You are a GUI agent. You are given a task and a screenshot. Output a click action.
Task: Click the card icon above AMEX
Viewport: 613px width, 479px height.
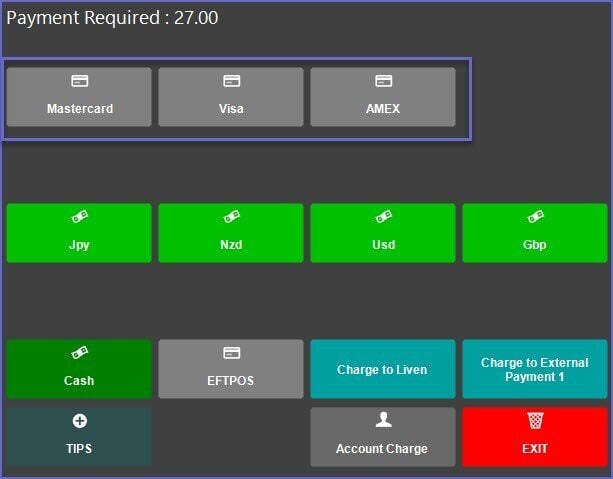[383, 81]
